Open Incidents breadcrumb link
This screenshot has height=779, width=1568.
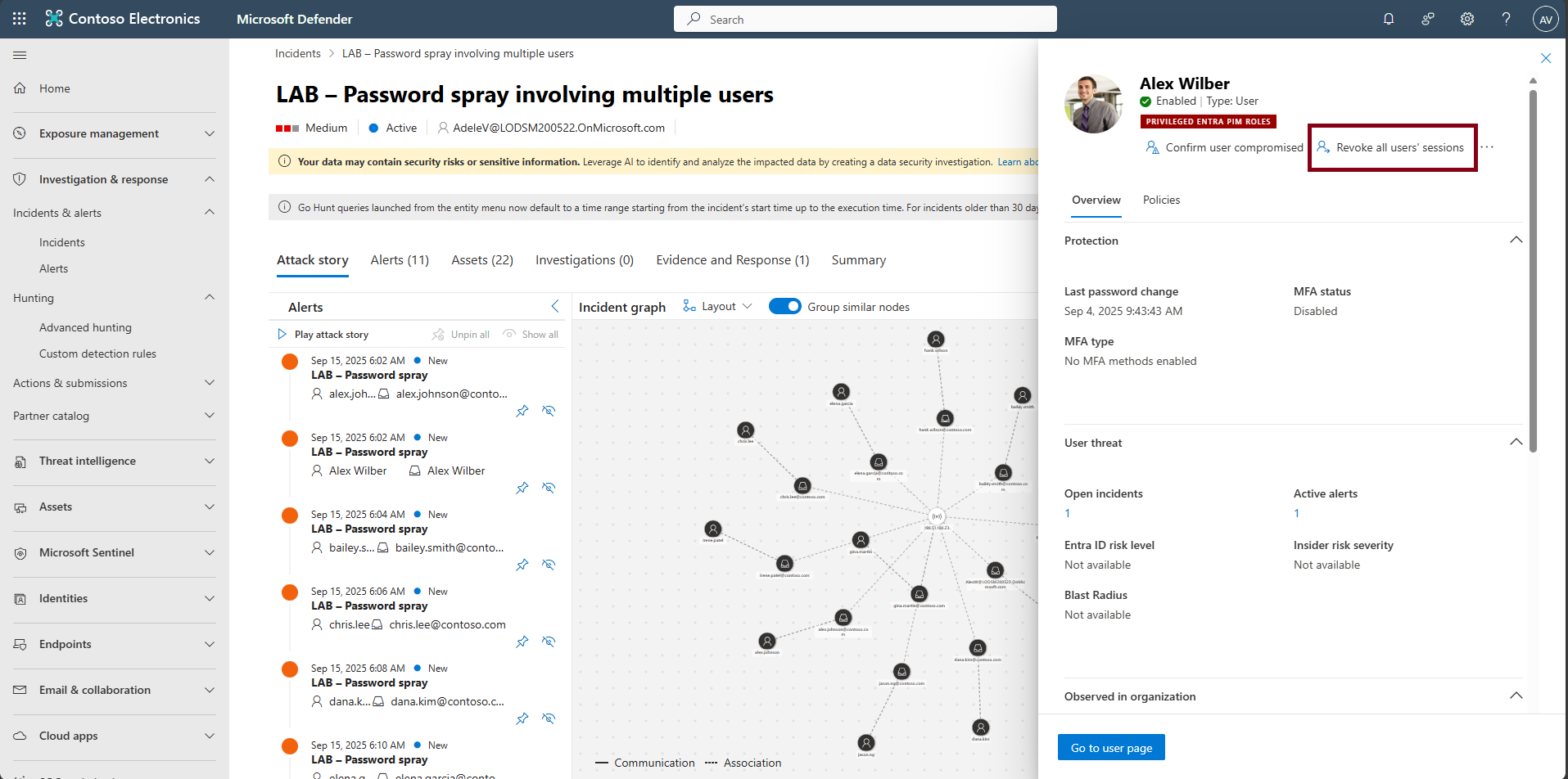298,53
